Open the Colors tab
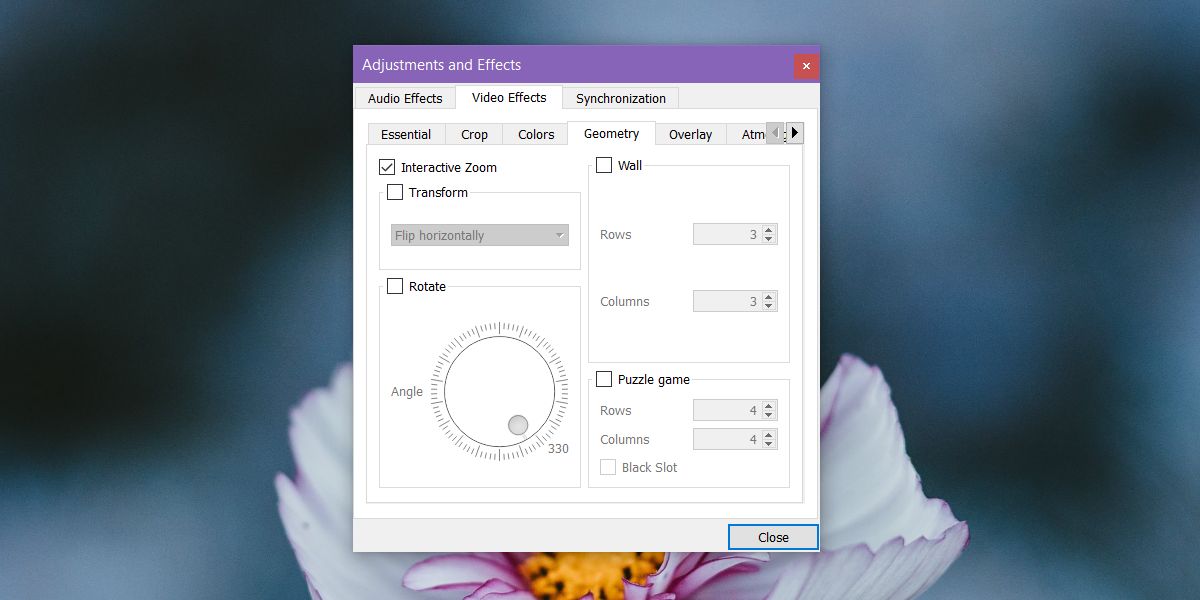1200x600 pixels. (x=536, y=134)
